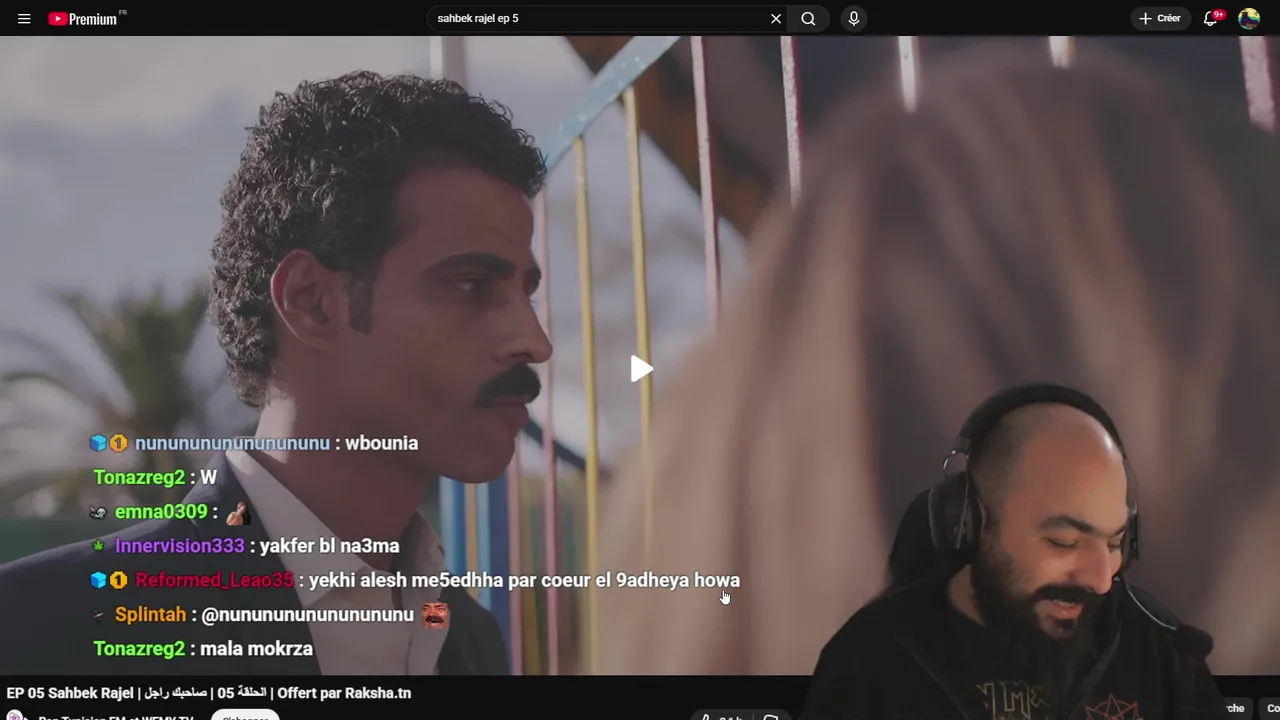Image resolution: width=1280 pixels, height=720 pixels.
Task: Clear the search text with the X button
Action: (776, 18)
